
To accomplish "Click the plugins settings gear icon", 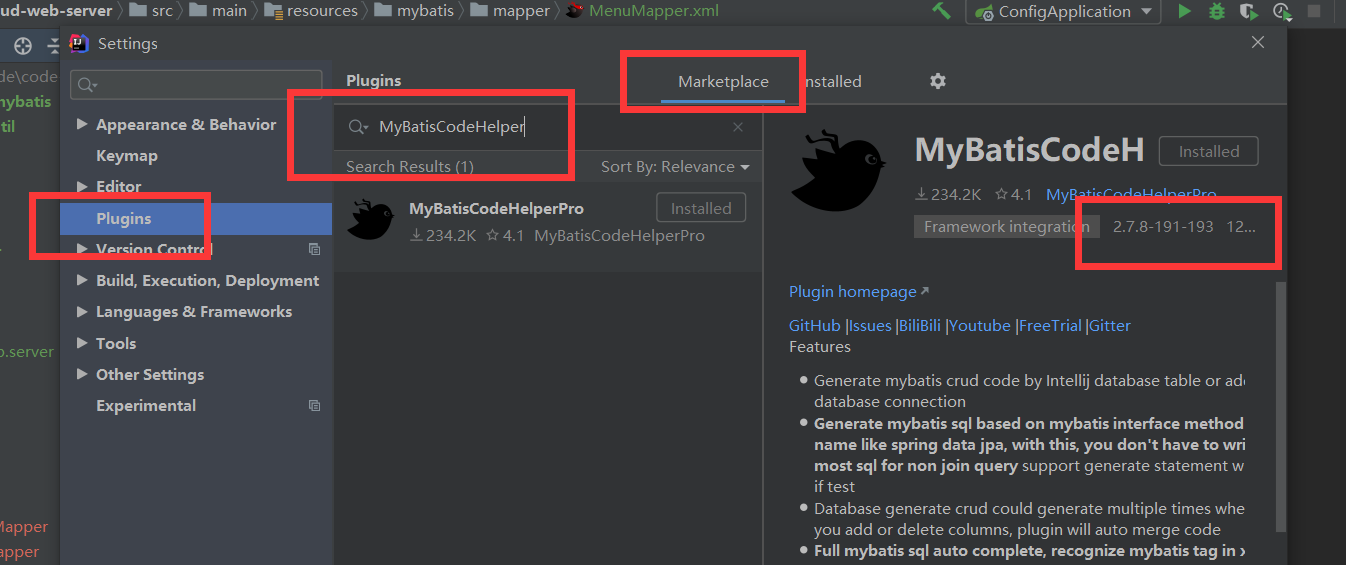I will coord(938,81).
